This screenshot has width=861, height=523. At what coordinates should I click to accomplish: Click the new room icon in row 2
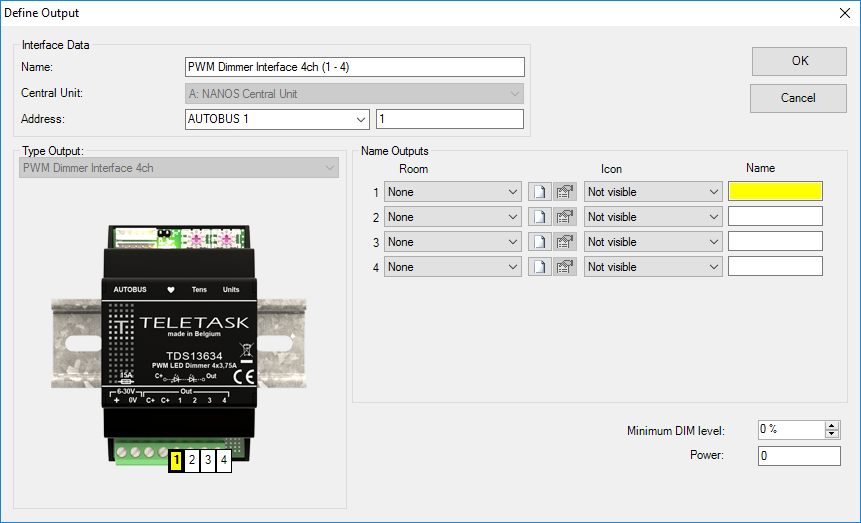540,217
